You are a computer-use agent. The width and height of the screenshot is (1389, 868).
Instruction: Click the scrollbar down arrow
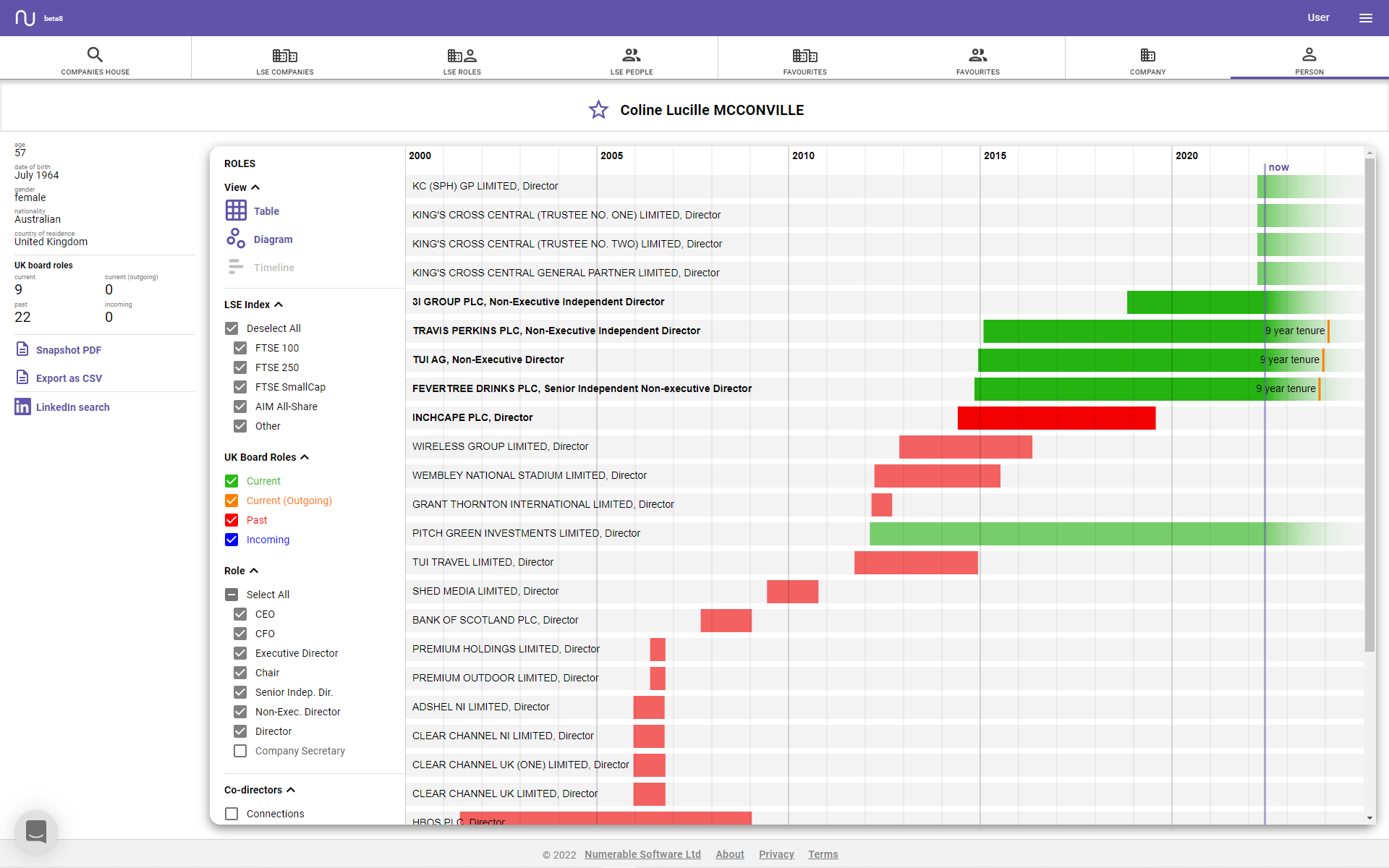(1369, 818)
